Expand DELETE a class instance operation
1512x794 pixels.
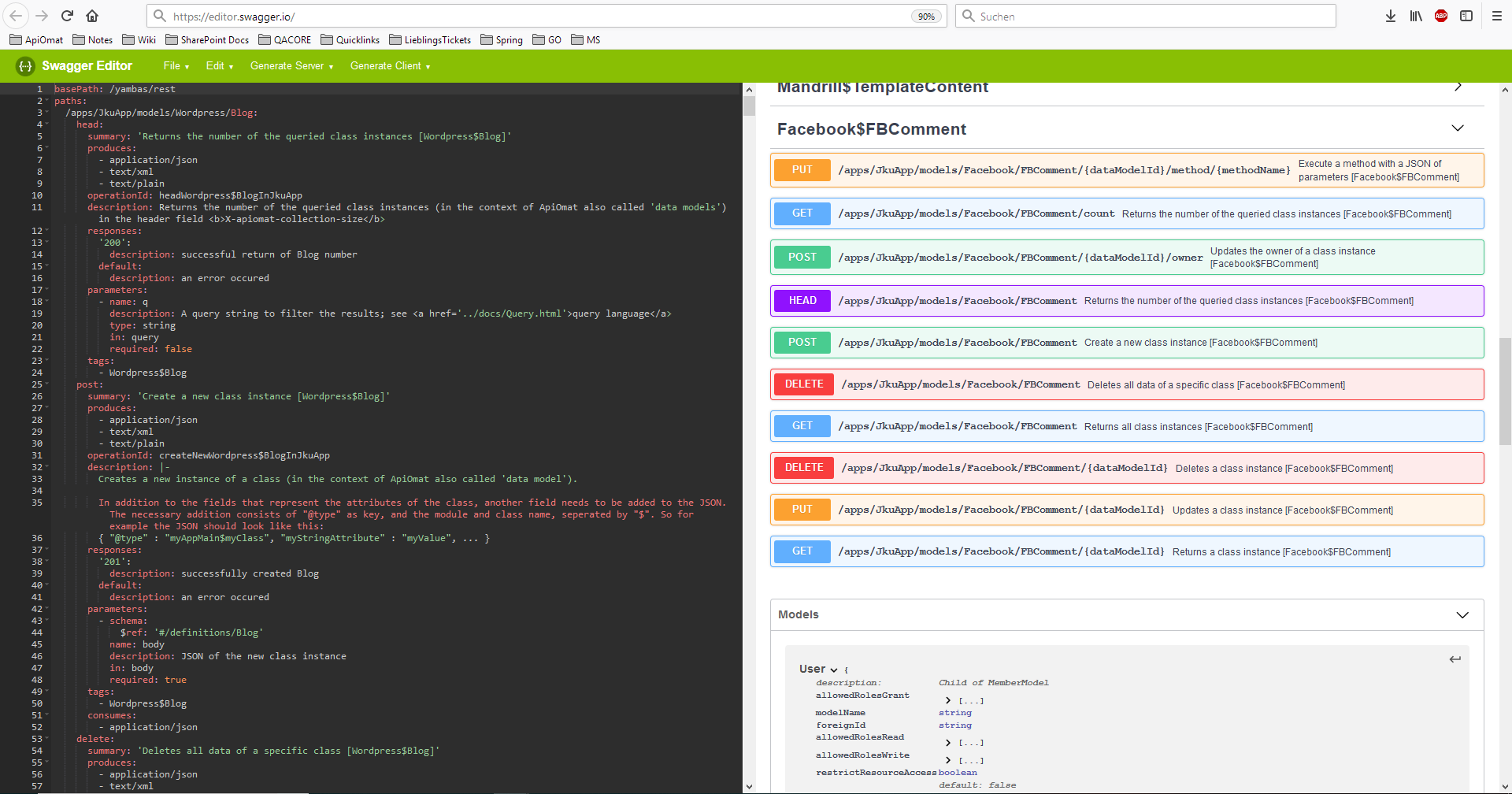1127,468
